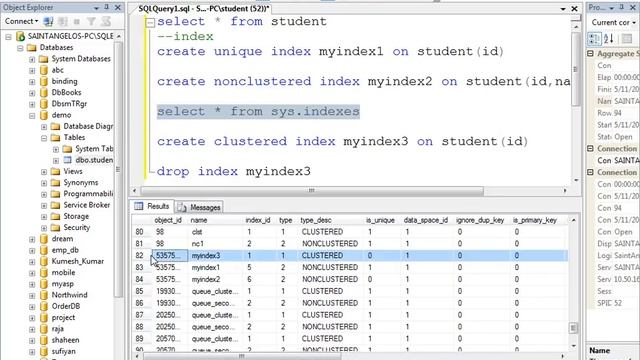The width and height of the screenshot is (640, 360).
Task: Select the Kumesh_Kumar database icon
Action: click(x=44, y=261)
